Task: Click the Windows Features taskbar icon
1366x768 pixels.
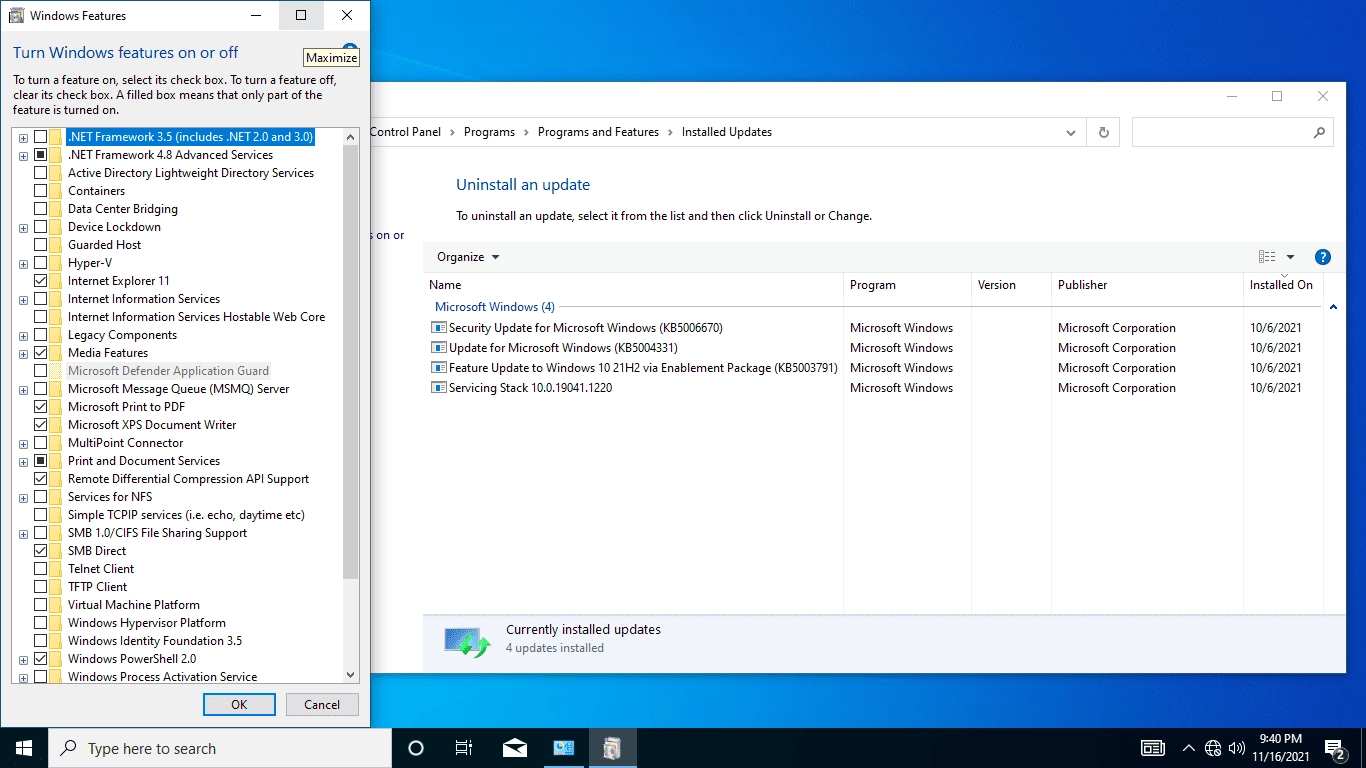Action: 612,748
